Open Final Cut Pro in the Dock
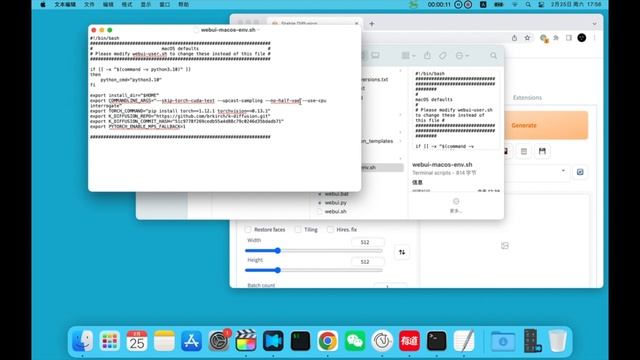 click(246, 341)
